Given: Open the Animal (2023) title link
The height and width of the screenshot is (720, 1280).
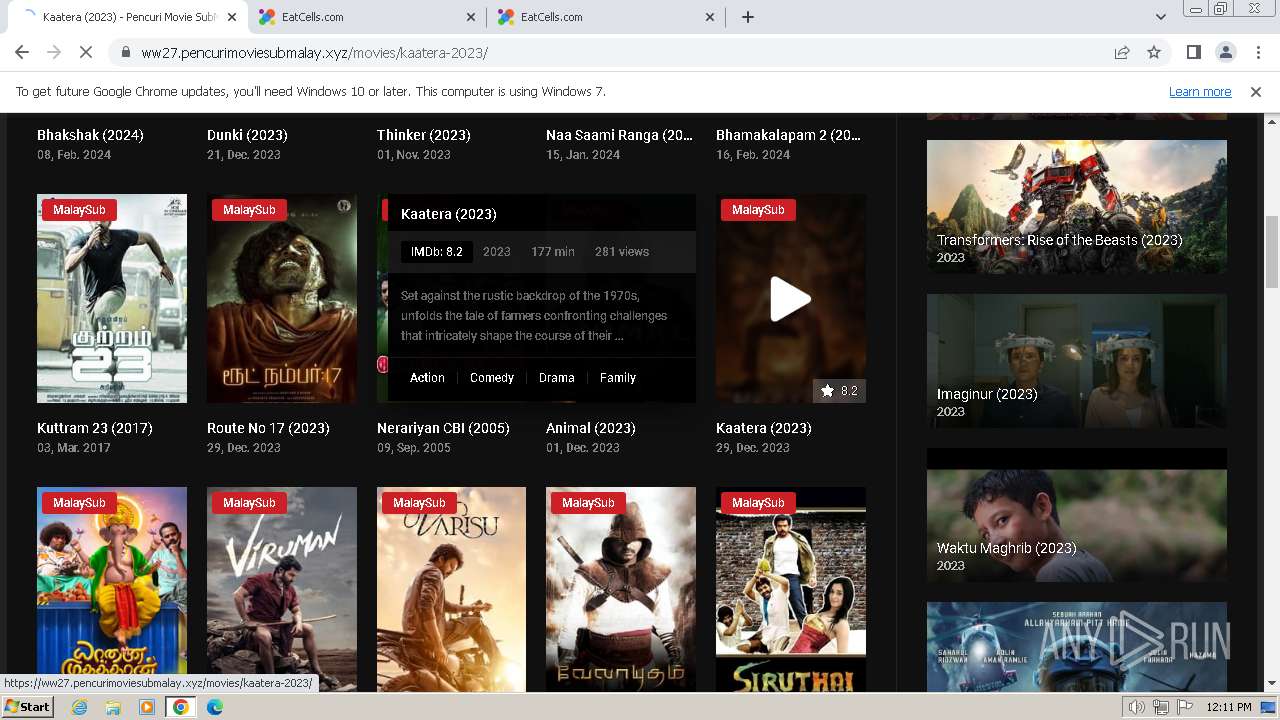Looking at the screenshot, I should (591, 428).
